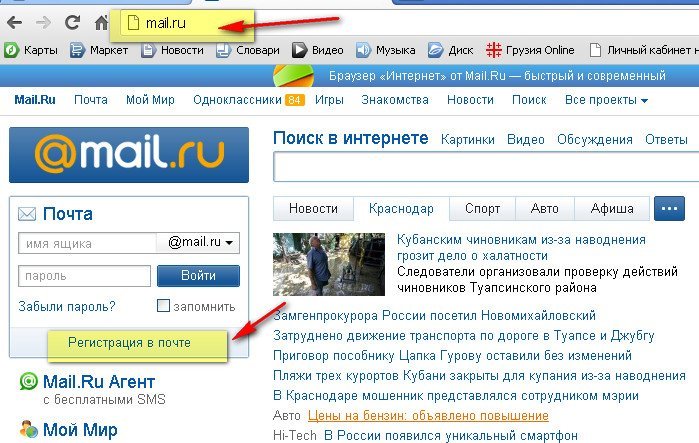Select Картинки search category

pyautogui.click(x=468, y=139)
